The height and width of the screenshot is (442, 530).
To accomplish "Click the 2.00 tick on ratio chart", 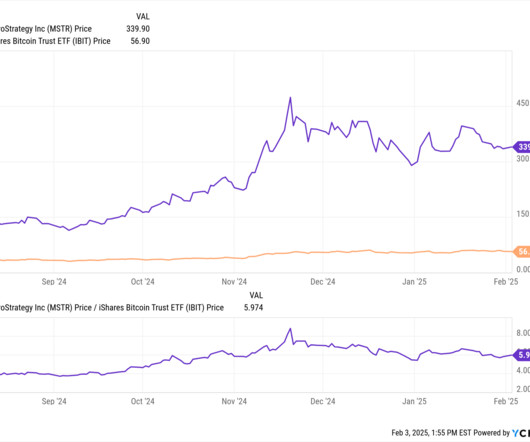I will click(523, 389).
